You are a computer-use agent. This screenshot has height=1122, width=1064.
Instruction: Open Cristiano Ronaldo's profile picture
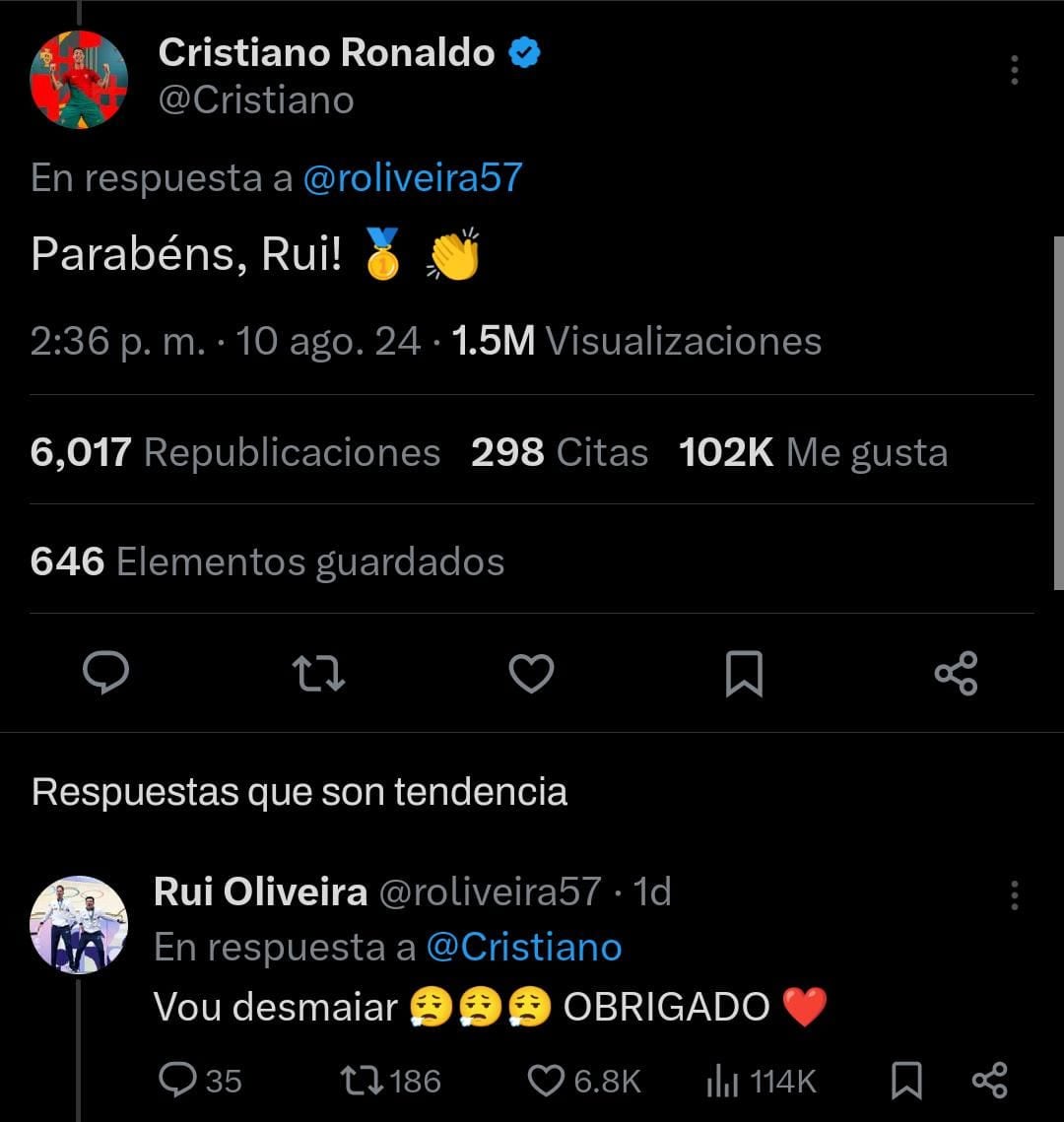pyautogui.click(x=79, y=79)
